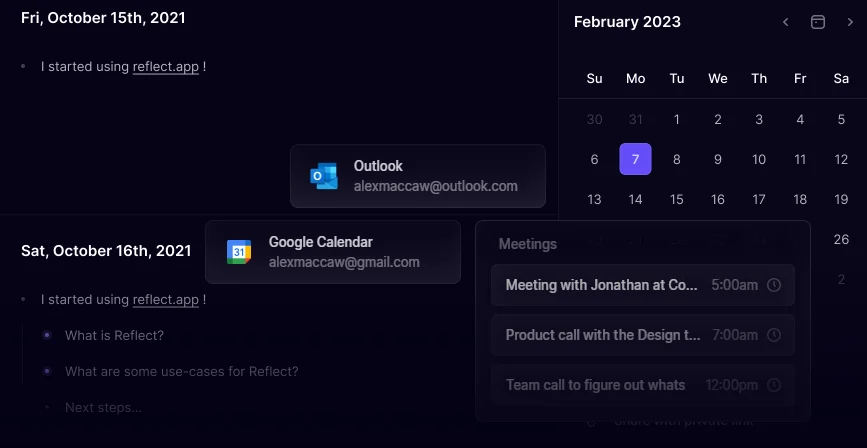Click clock icon on Jonathan meeting

coord(773,285)
